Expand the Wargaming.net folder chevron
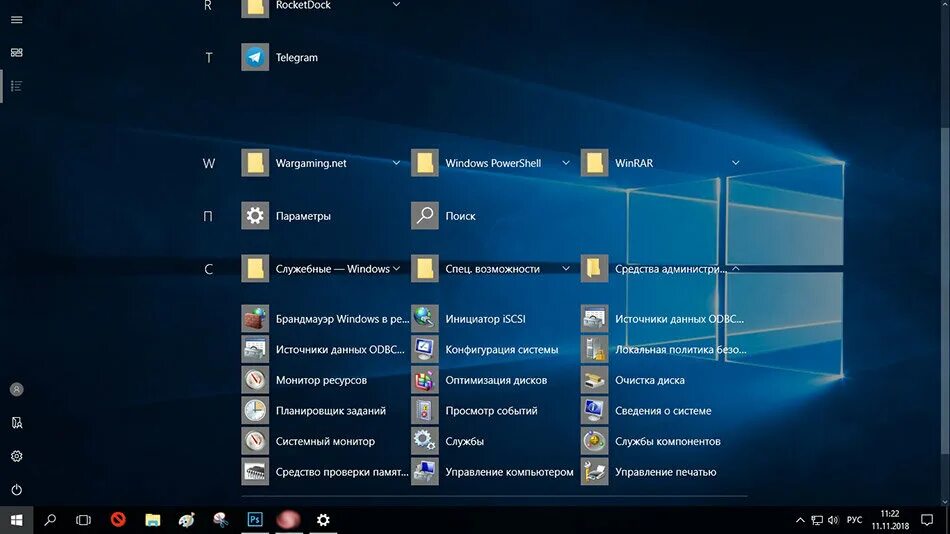The image size is (950, 534). [396, 162]
